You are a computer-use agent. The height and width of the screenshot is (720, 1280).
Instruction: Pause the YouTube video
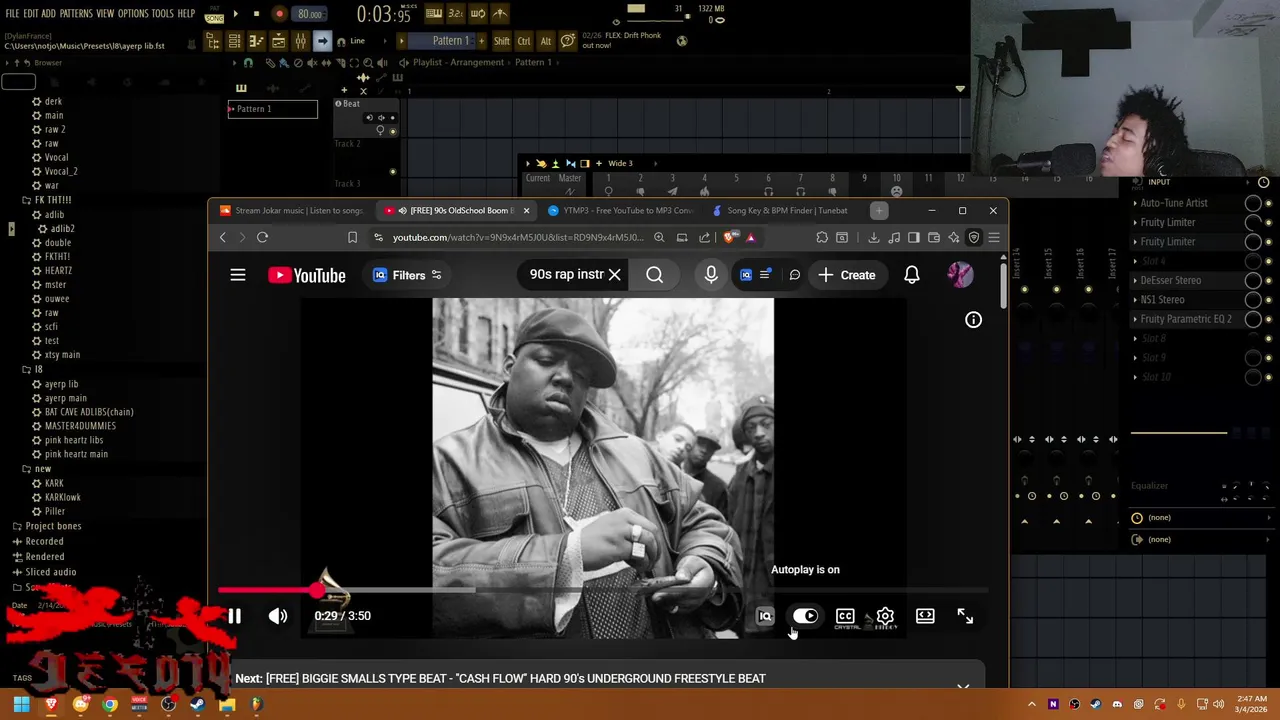coord(234,616)
